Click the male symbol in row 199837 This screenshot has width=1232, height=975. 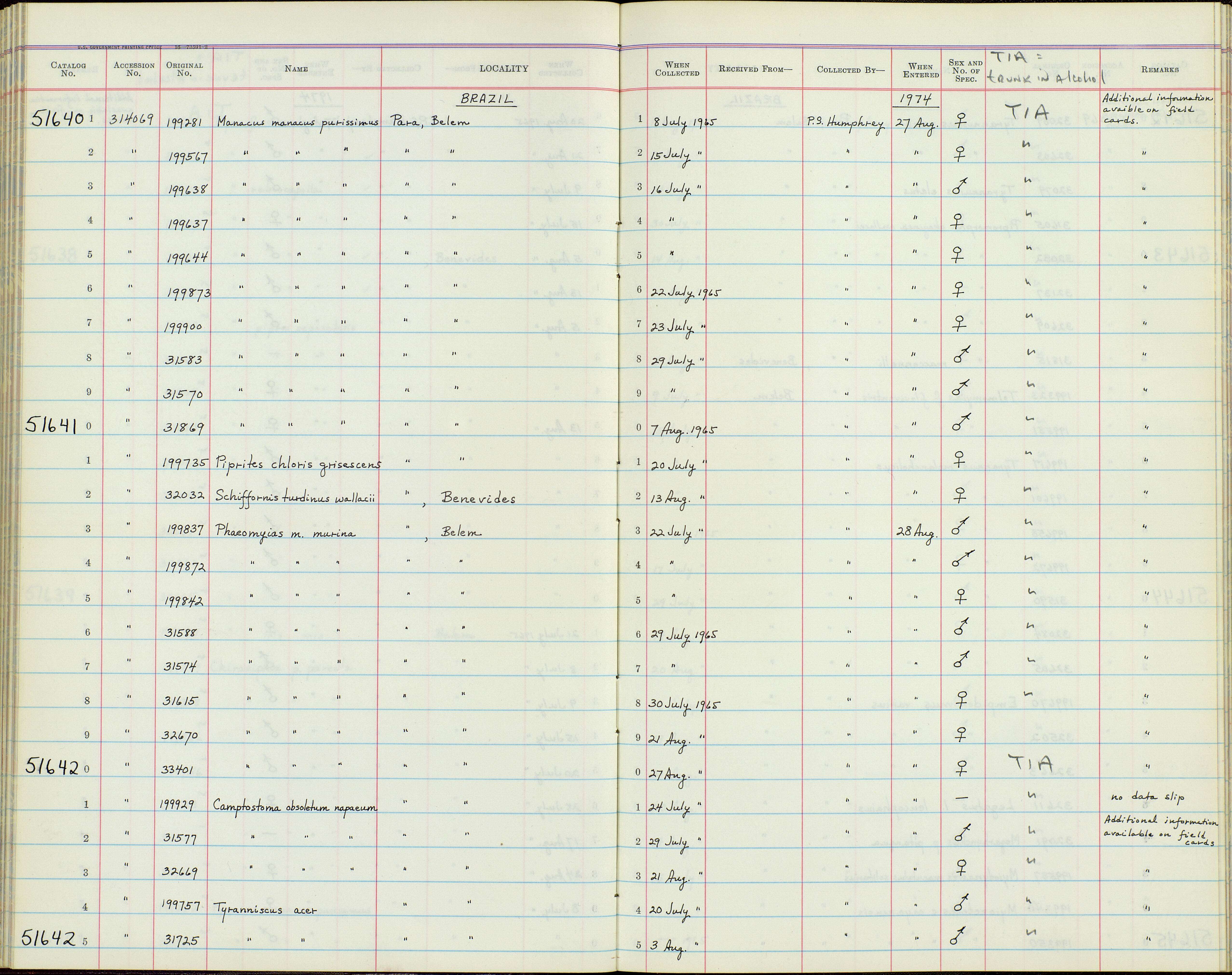959,526
